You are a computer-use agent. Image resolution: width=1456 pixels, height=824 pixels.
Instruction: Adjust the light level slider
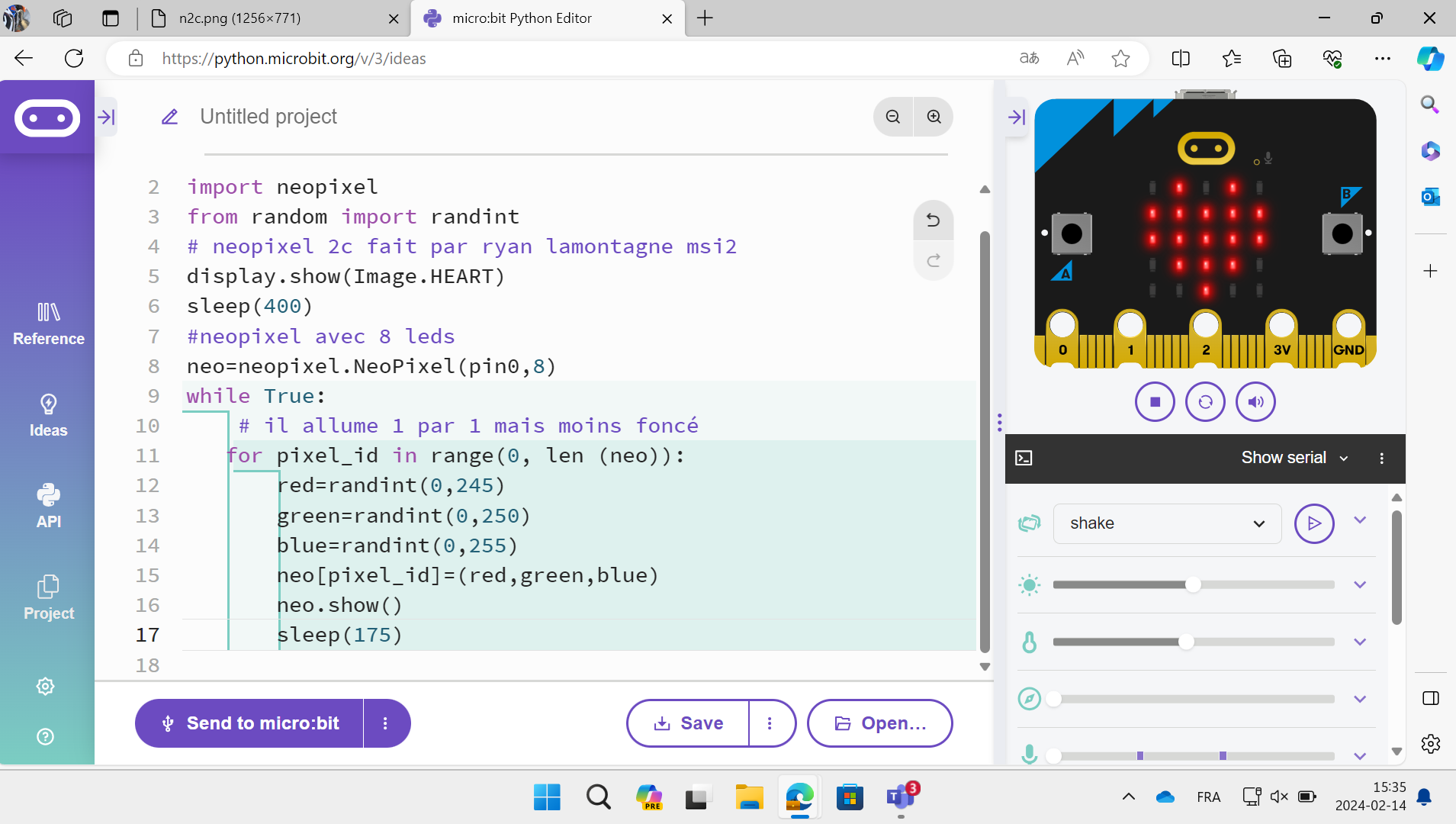(1194, 585)
